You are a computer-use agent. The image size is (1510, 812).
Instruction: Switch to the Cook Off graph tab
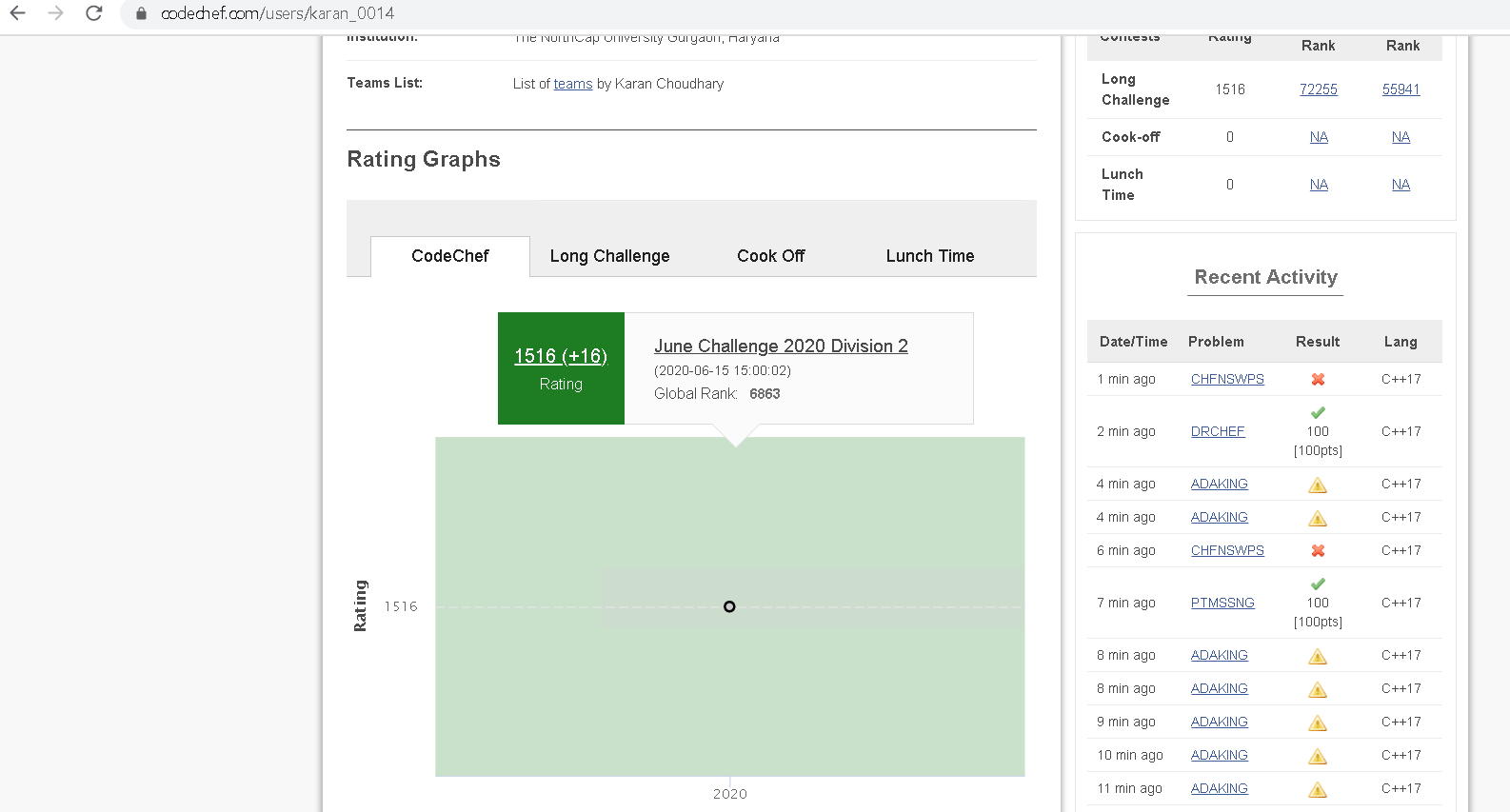pyautogui.click(x=771, y=256)
